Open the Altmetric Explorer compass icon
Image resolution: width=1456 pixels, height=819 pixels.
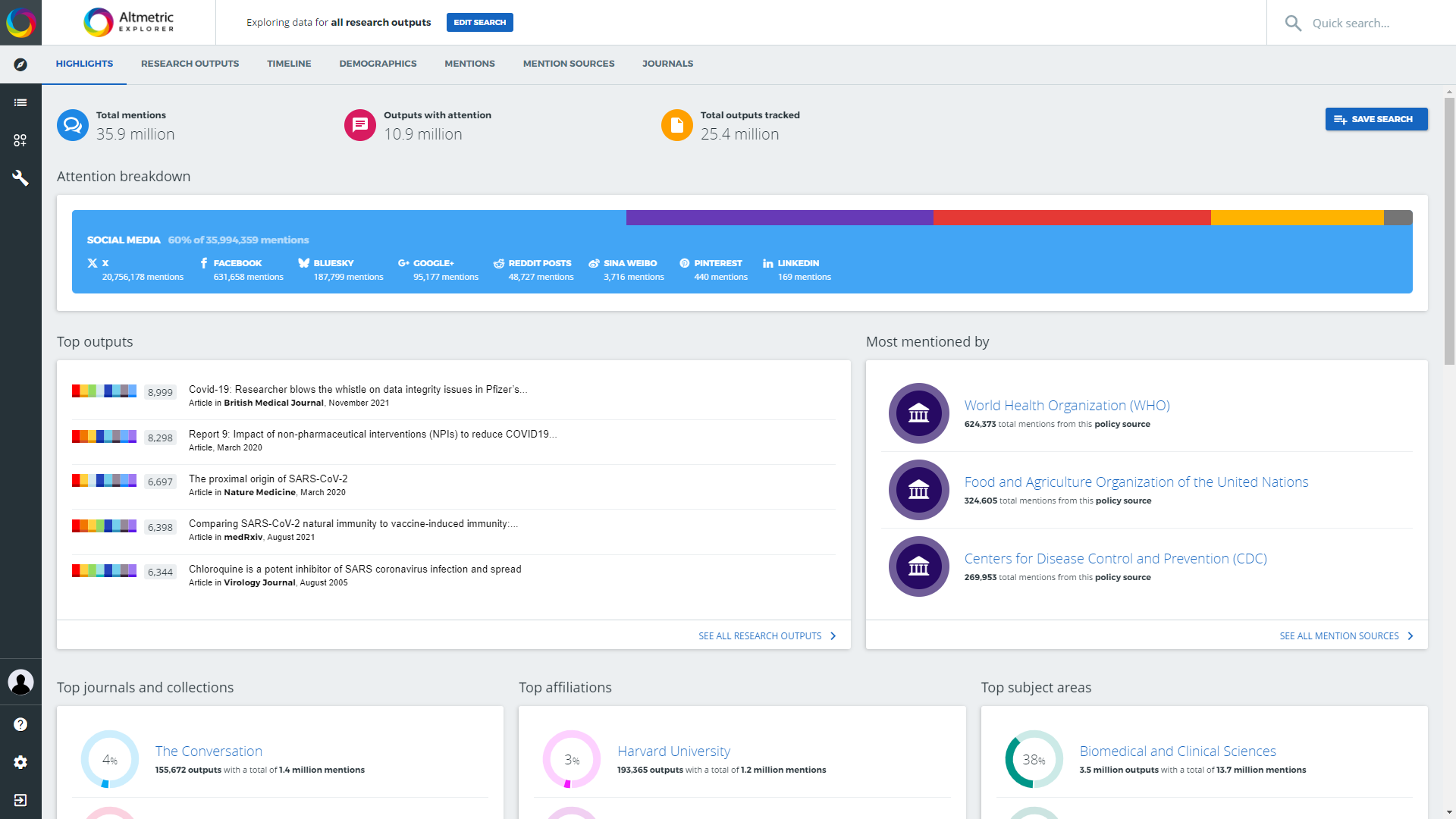[21, 64]
